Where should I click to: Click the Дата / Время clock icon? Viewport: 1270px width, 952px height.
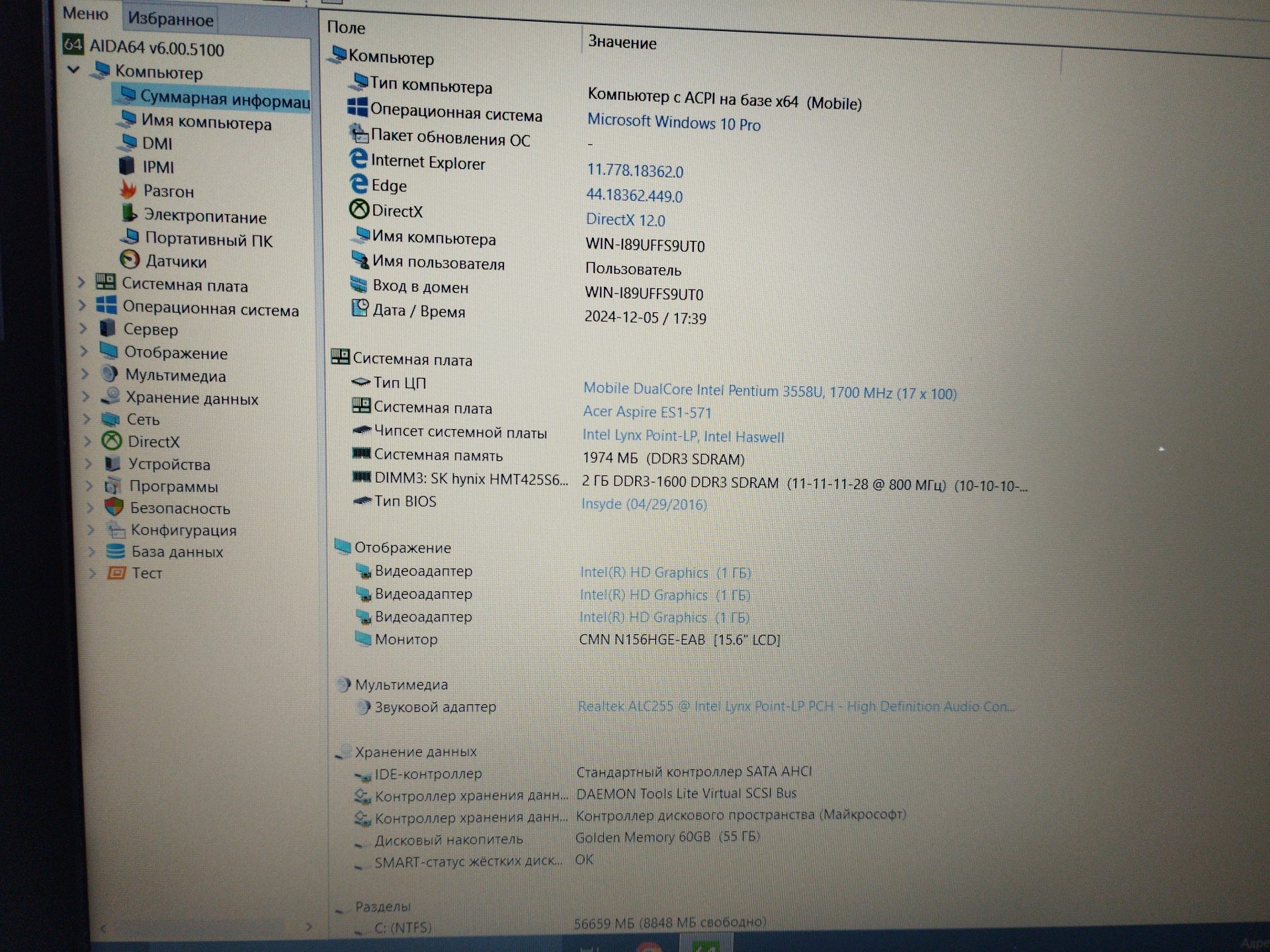click(360, 307)
